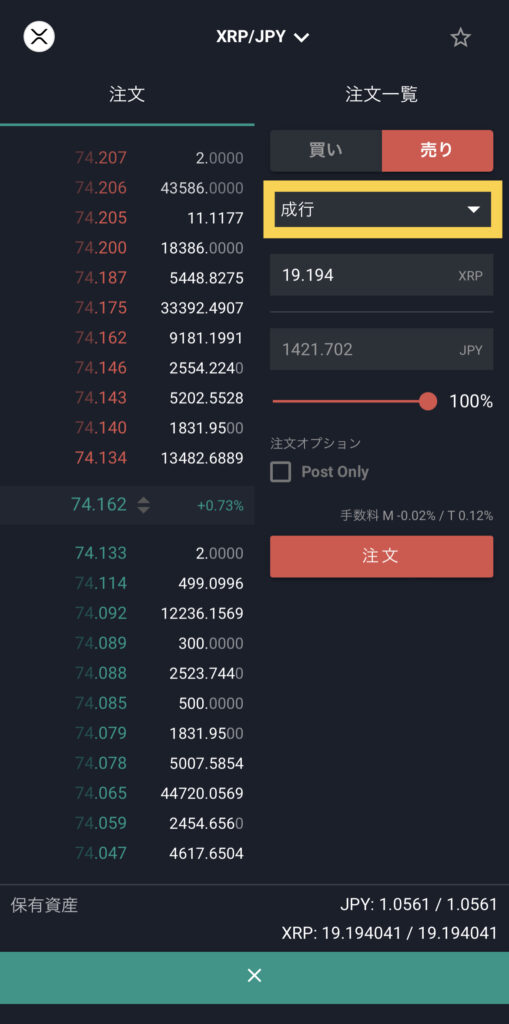Close the panel with the bottom X icon
The width and height of the screenshot is (509, 1024).
254,976
